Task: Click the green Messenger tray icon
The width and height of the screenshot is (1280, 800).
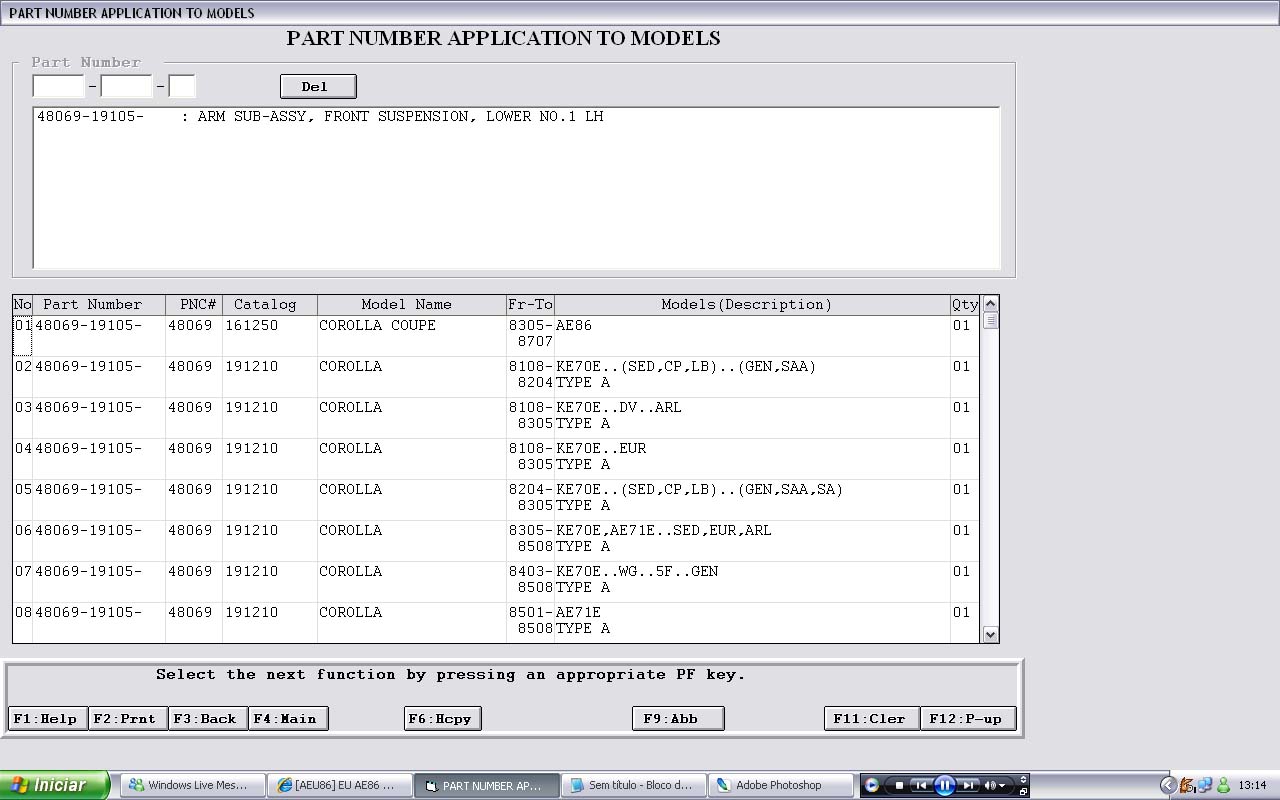Action: click(1223, 785)
